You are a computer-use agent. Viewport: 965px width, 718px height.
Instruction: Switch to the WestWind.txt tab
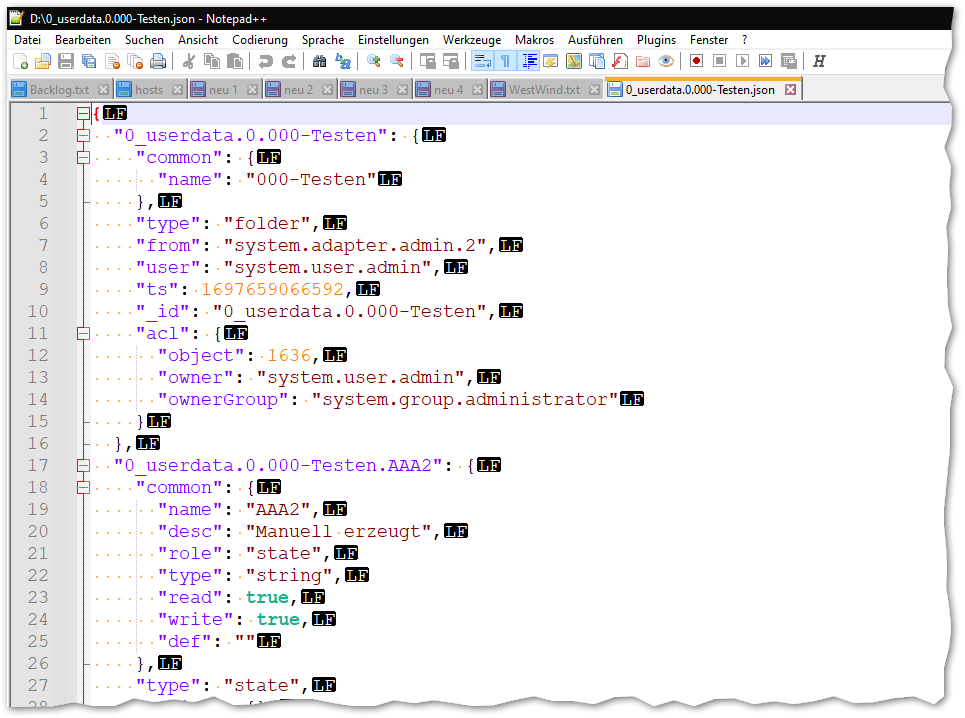544,90
